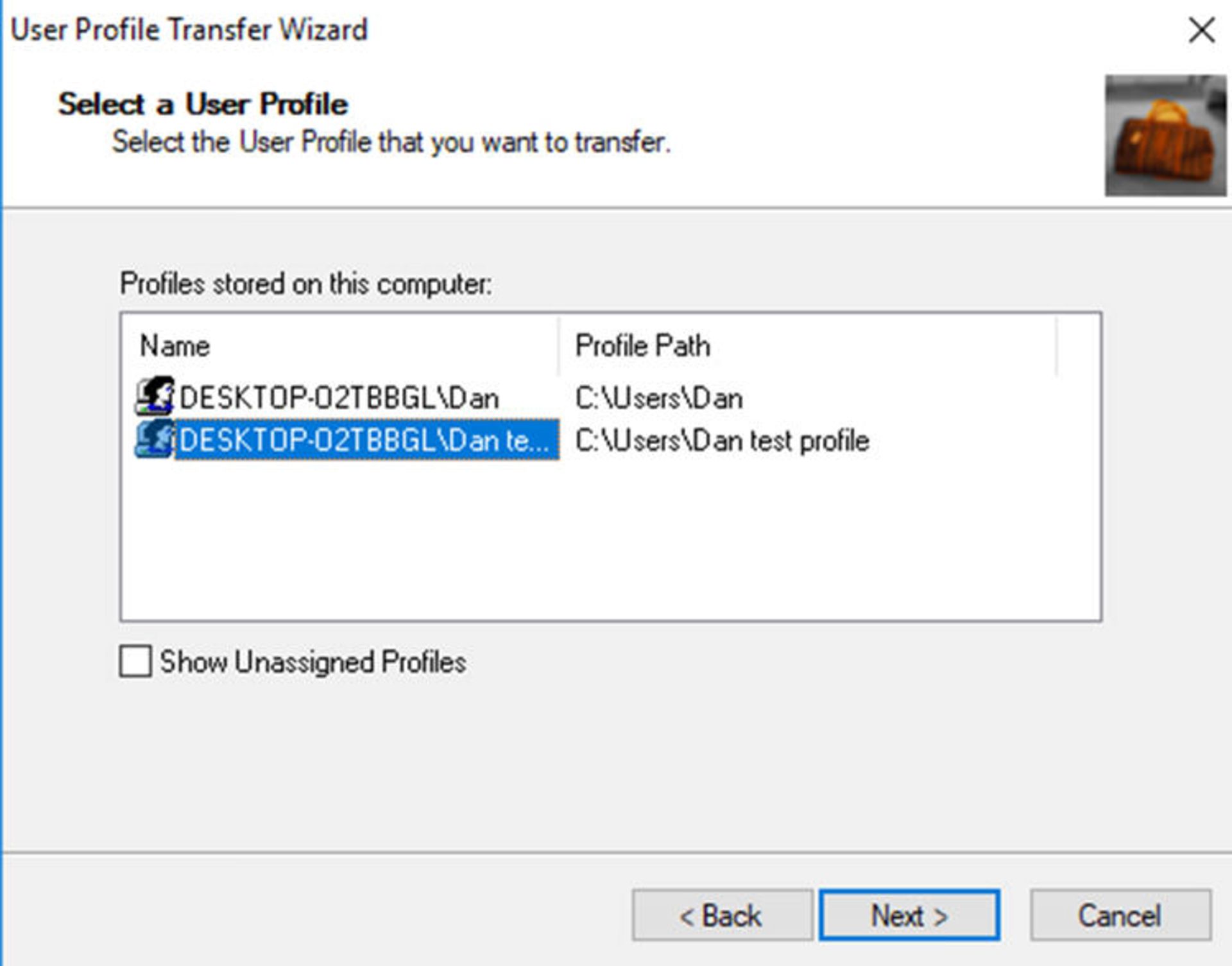Click the C:\Users\Dan profile path cell
The height and width of the screenshot is (966, 1232).
pyautogui.click(x=659, y=398)
